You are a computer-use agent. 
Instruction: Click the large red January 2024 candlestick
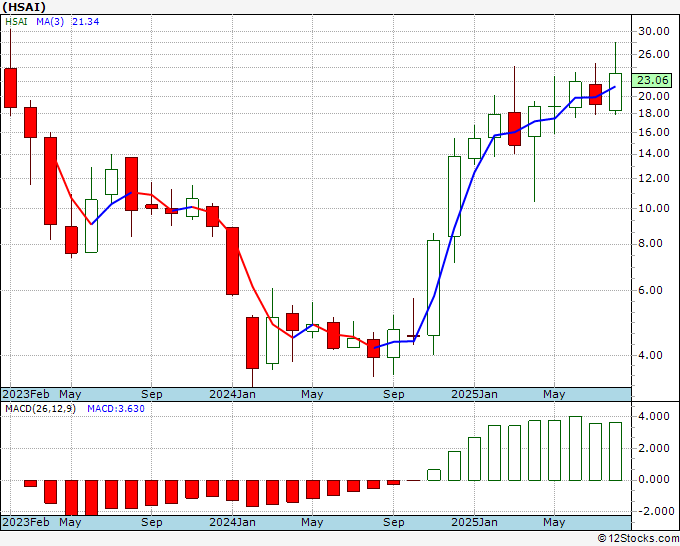pyautogui.click(x=232, y=261)
